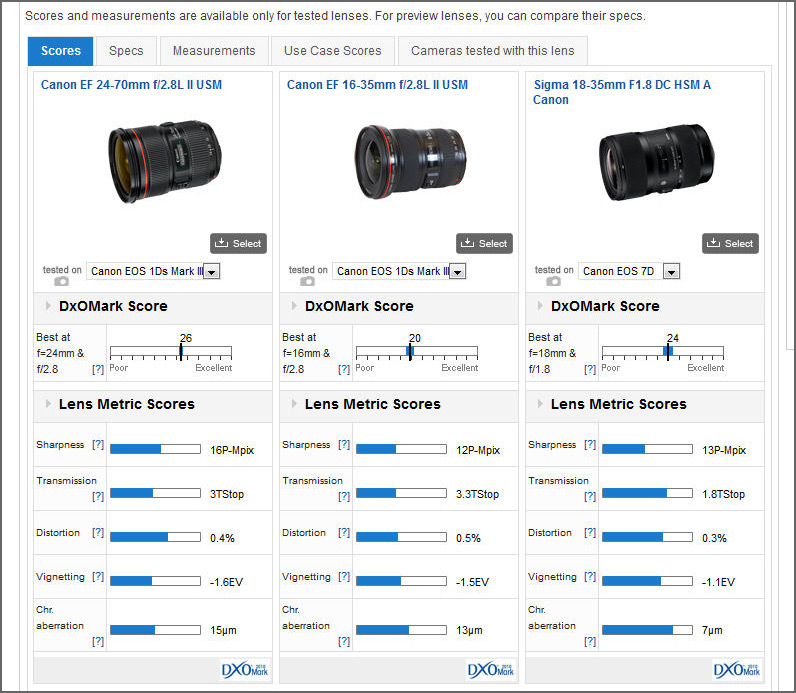Click Select button for Sigma 18-35mm lens

coord(730,243)
